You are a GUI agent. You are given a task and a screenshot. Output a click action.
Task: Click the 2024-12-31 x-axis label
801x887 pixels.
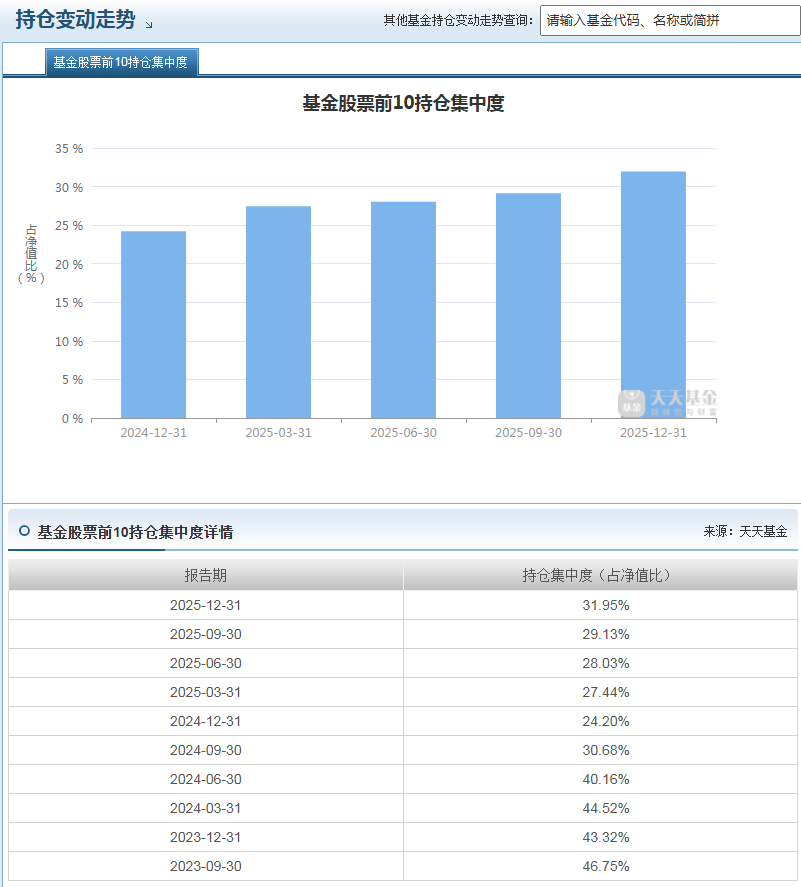point(153,433)
